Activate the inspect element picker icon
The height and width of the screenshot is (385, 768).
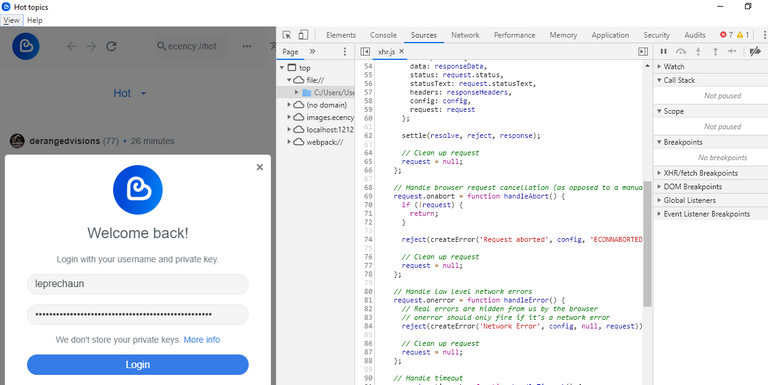point(287,35)
